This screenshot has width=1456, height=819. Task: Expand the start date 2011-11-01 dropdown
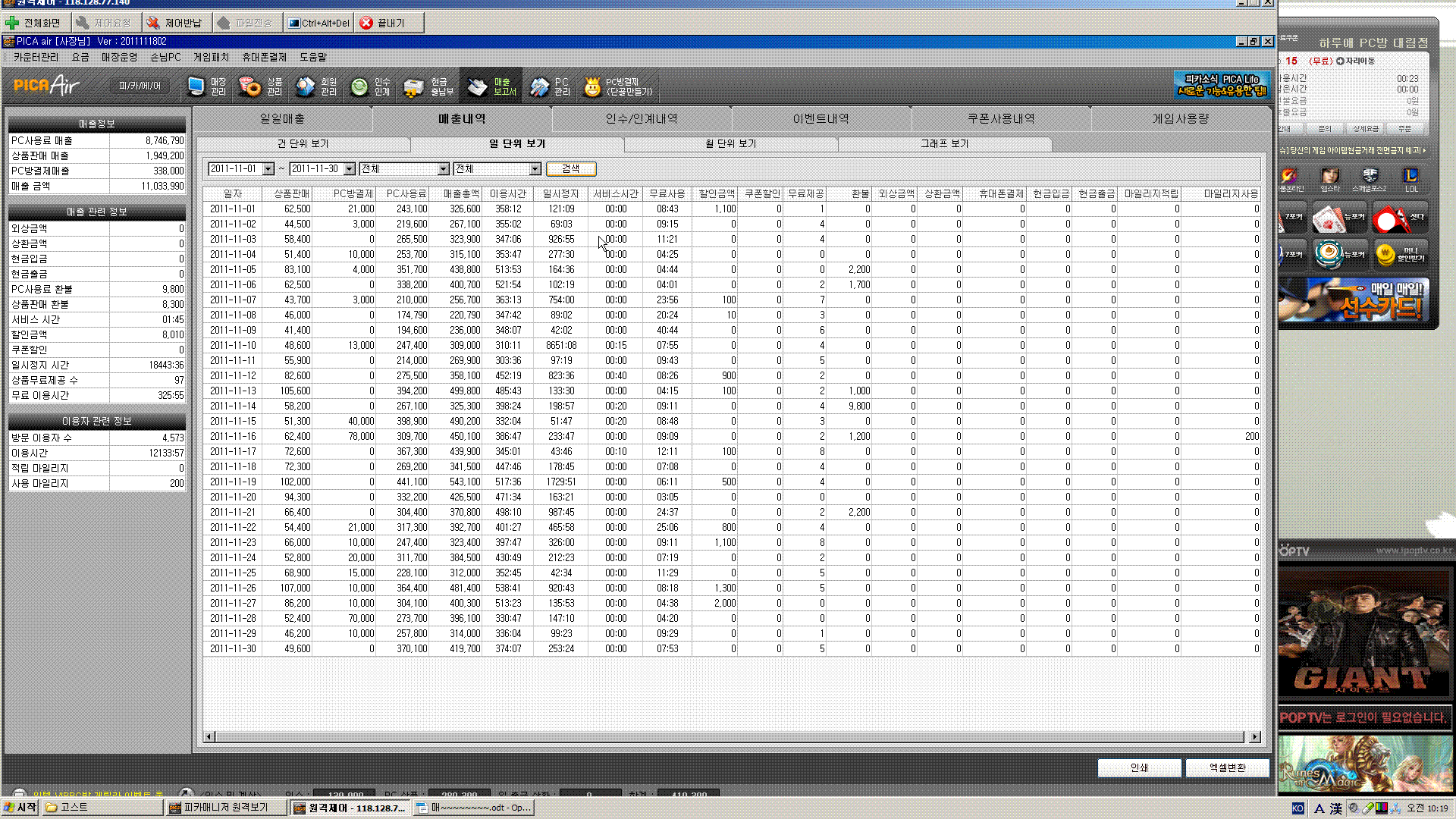[268, 169]
